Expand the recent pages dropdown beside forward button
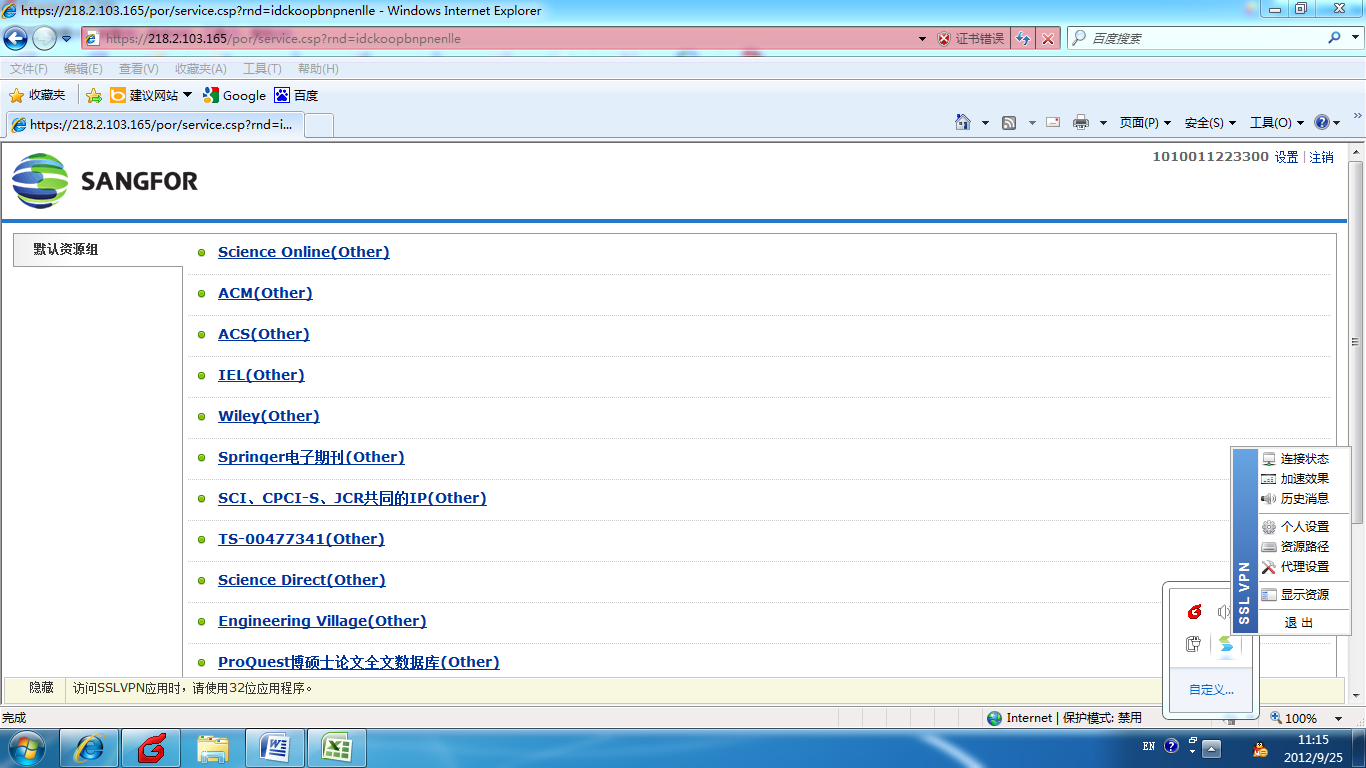1366x768 pixels. tap(67, 39)
